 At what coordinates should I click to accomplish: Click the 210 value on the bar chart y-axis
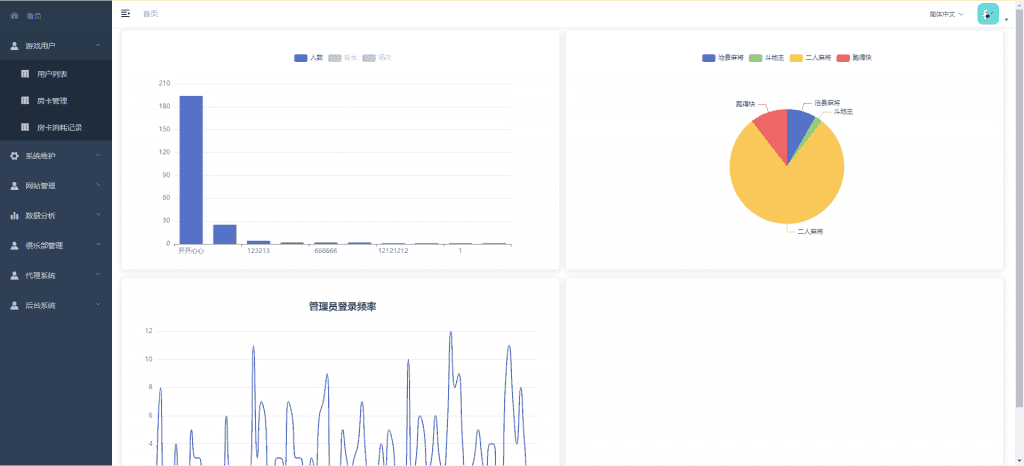pyautogui.click(x=164, y=84)
